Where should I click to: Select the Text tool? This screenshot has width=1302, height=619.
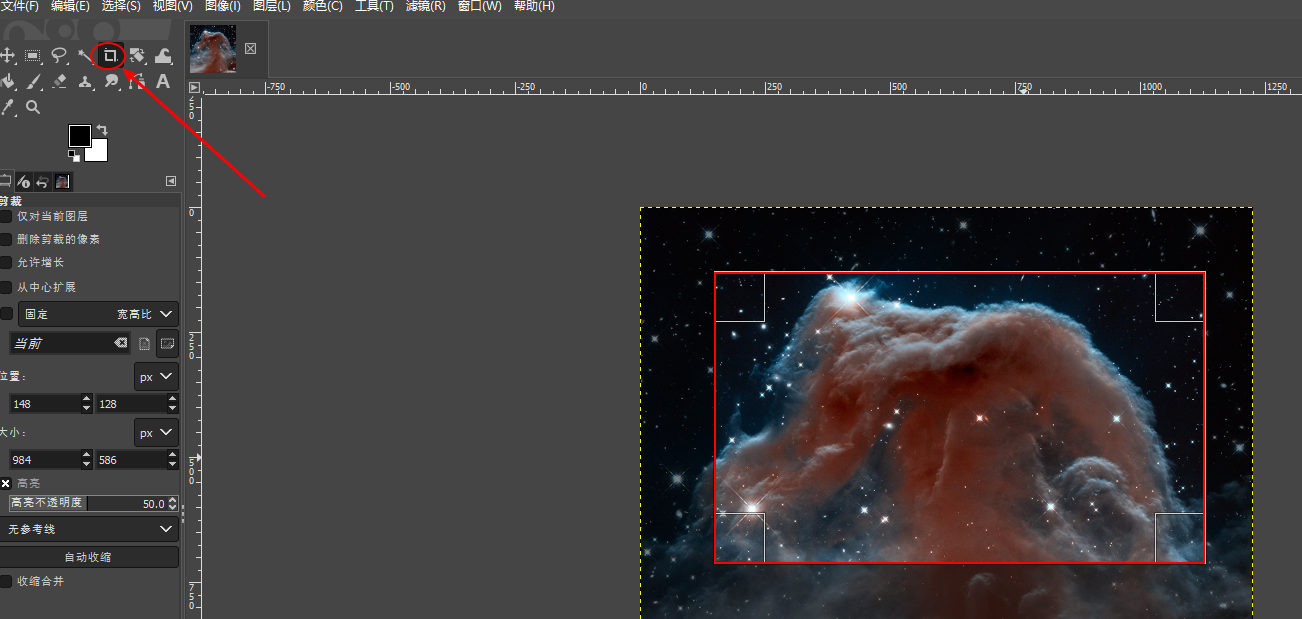pos(163,82)
